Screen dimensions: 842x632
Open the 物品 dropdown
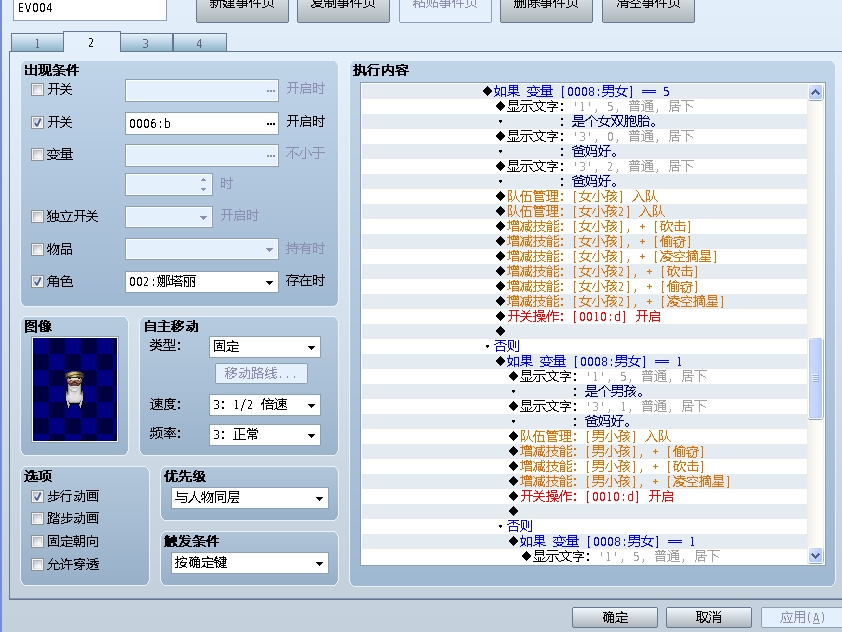pos(202,249)
